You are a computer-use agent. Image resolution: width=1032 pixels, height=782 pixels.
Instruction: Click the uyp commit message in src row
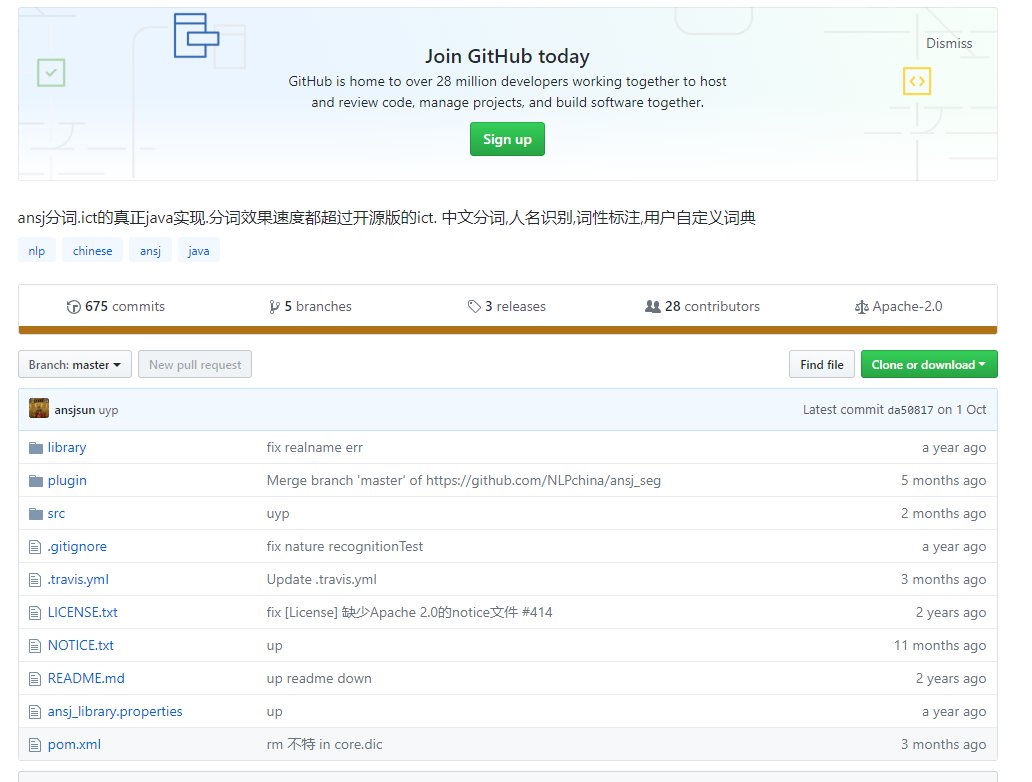pos(278,514)
